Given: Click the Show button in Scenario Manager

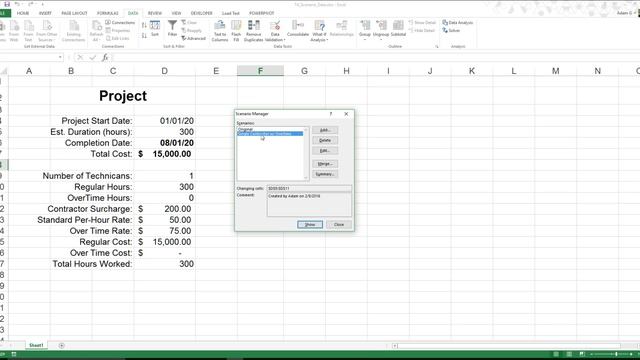Looking at the screenshot, I should [x=310, y=224].
